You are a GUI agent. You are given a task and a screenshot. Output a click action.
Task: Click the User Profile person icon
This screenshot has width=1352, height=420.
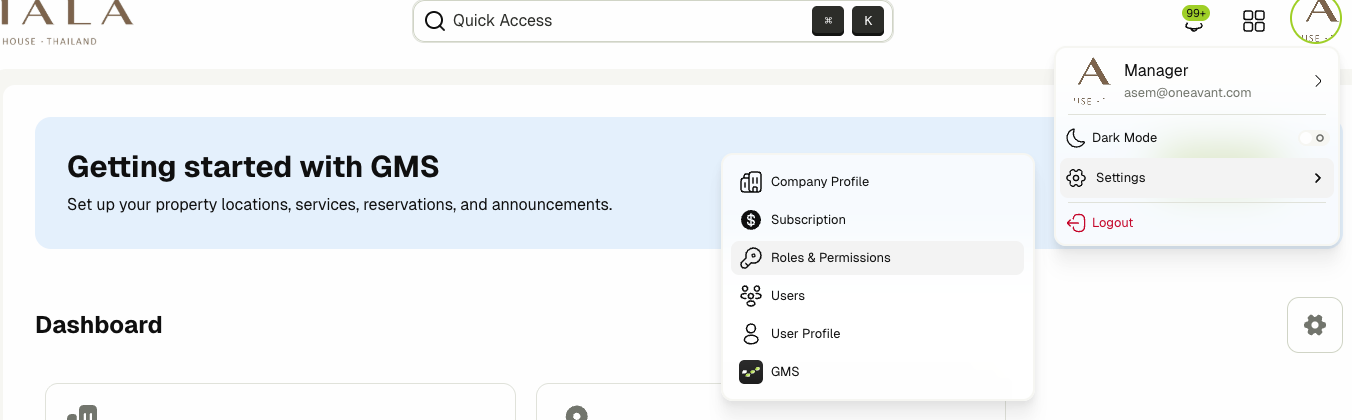pos(750,334)
